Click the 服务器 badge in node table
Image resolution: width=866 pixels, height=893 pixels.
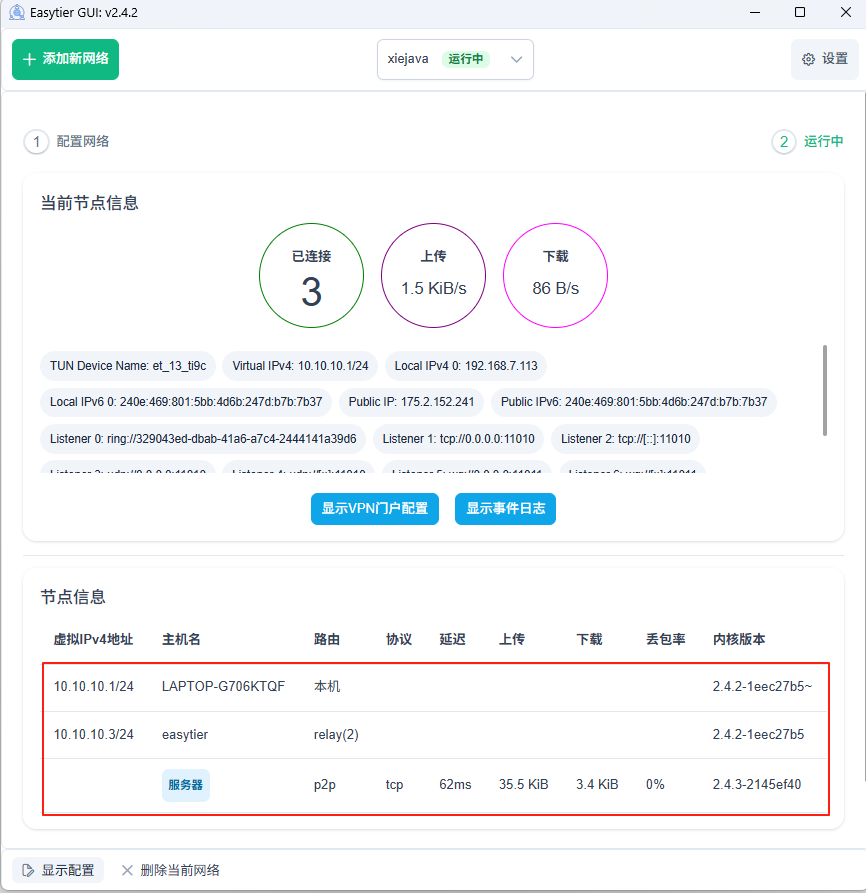tap(185, 785)
